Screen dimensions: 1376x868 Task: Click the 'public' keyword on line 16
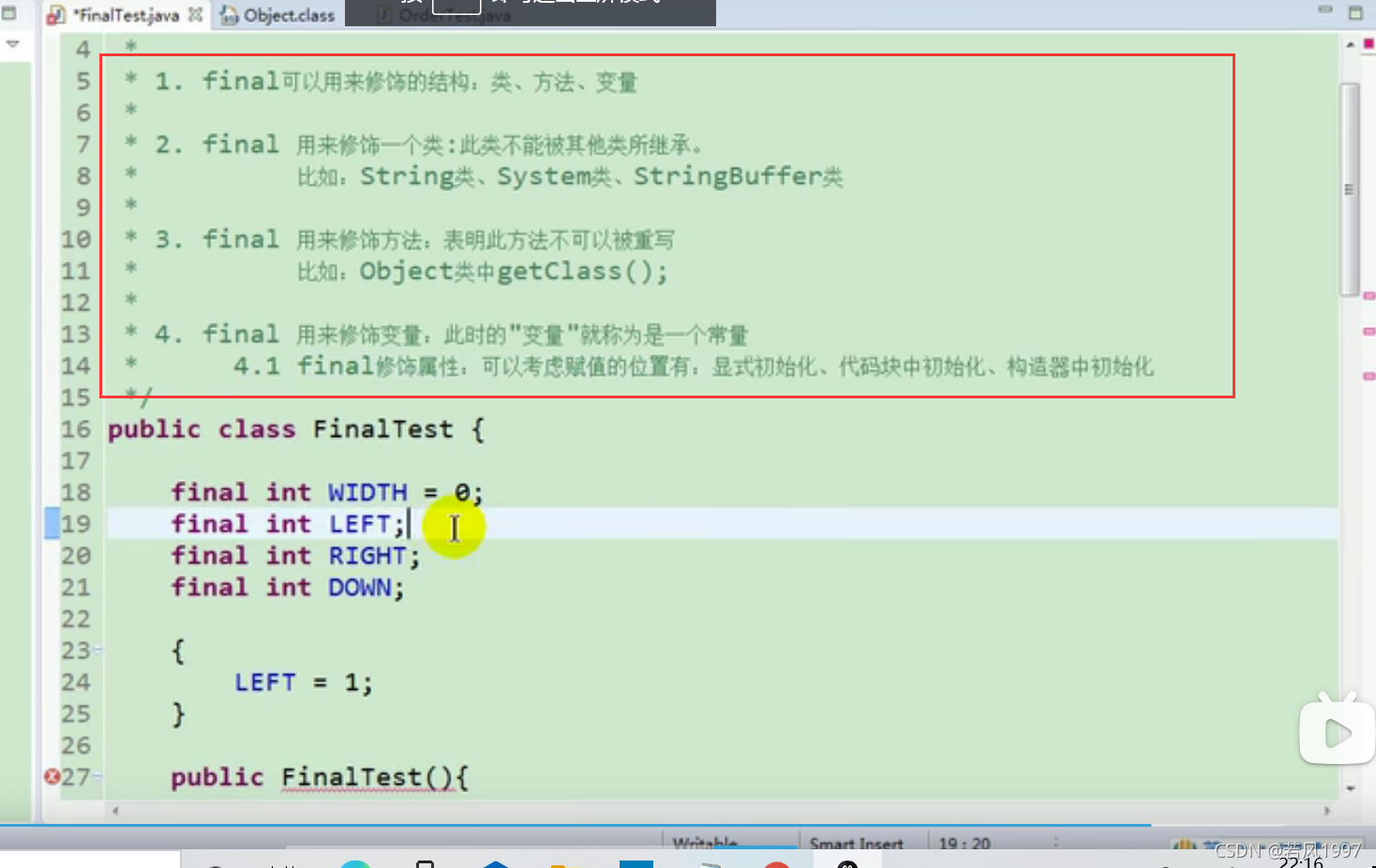click(x=155, y=429)
